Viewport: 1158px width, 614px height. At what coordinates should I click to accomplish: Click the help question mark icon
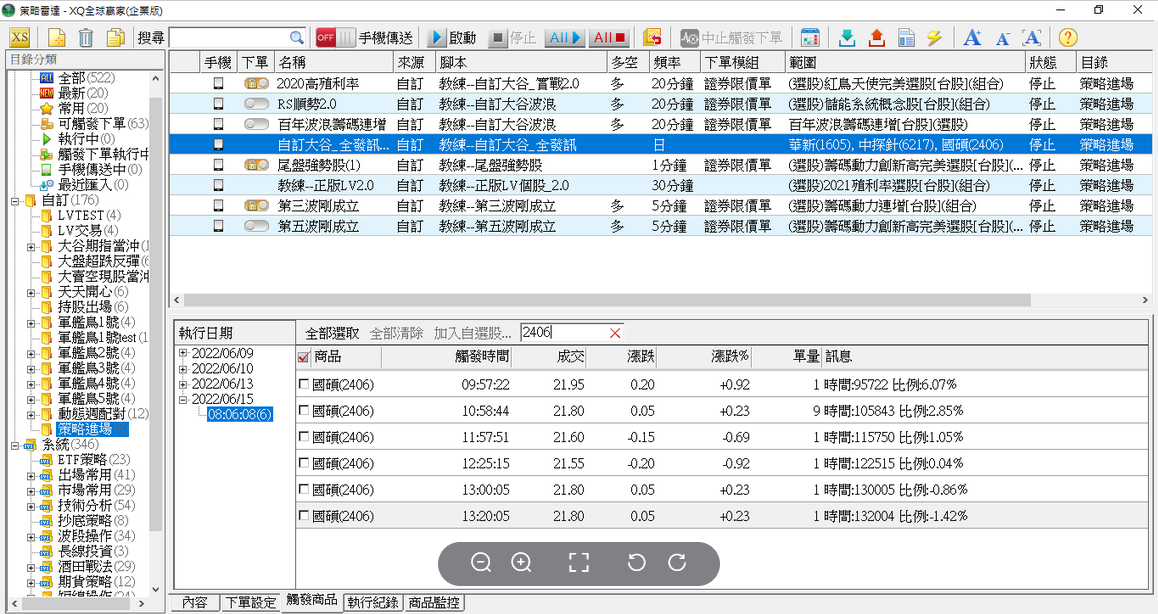click(x=1067, y=38)
